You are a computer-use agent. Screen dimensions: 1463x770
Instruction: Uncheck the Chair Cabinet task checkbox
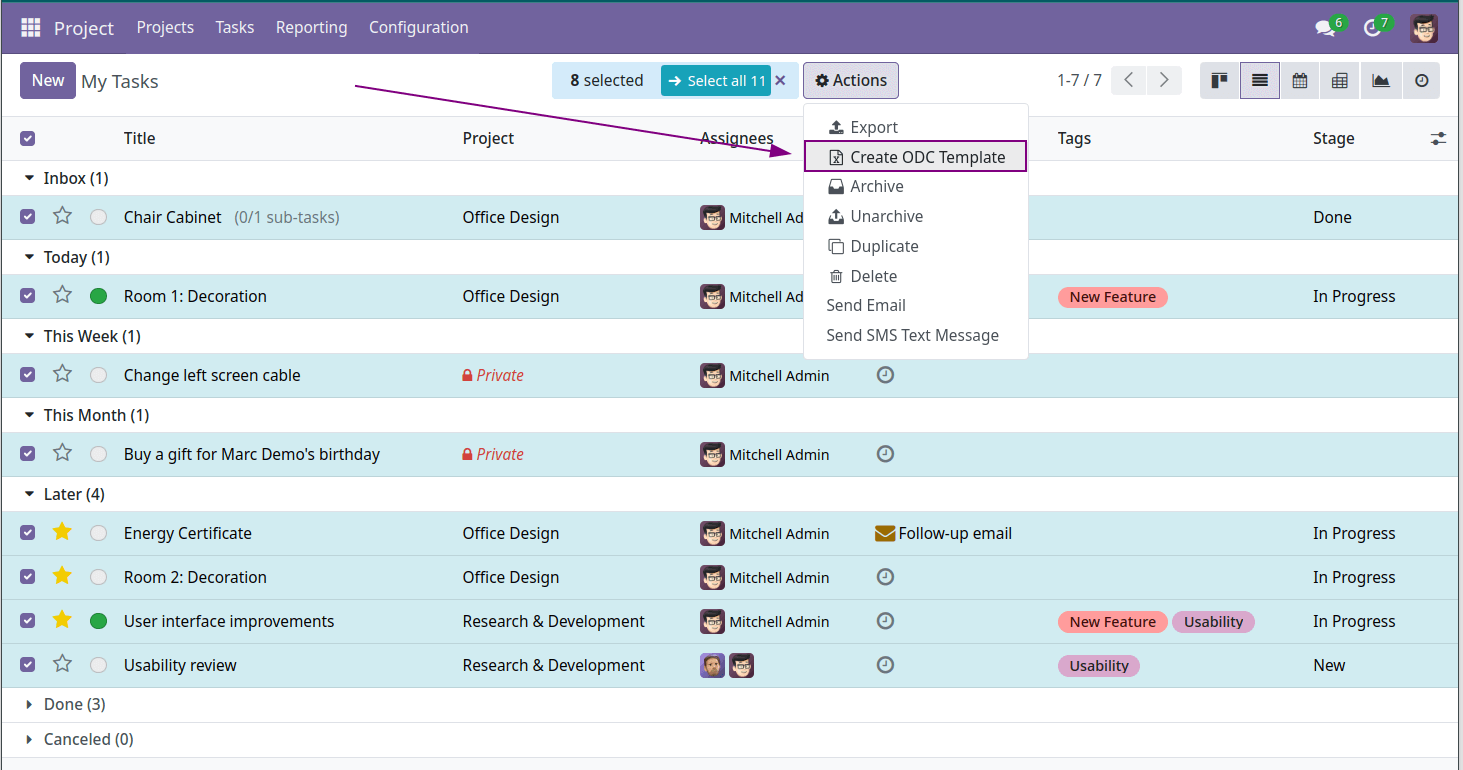[27, 216]
